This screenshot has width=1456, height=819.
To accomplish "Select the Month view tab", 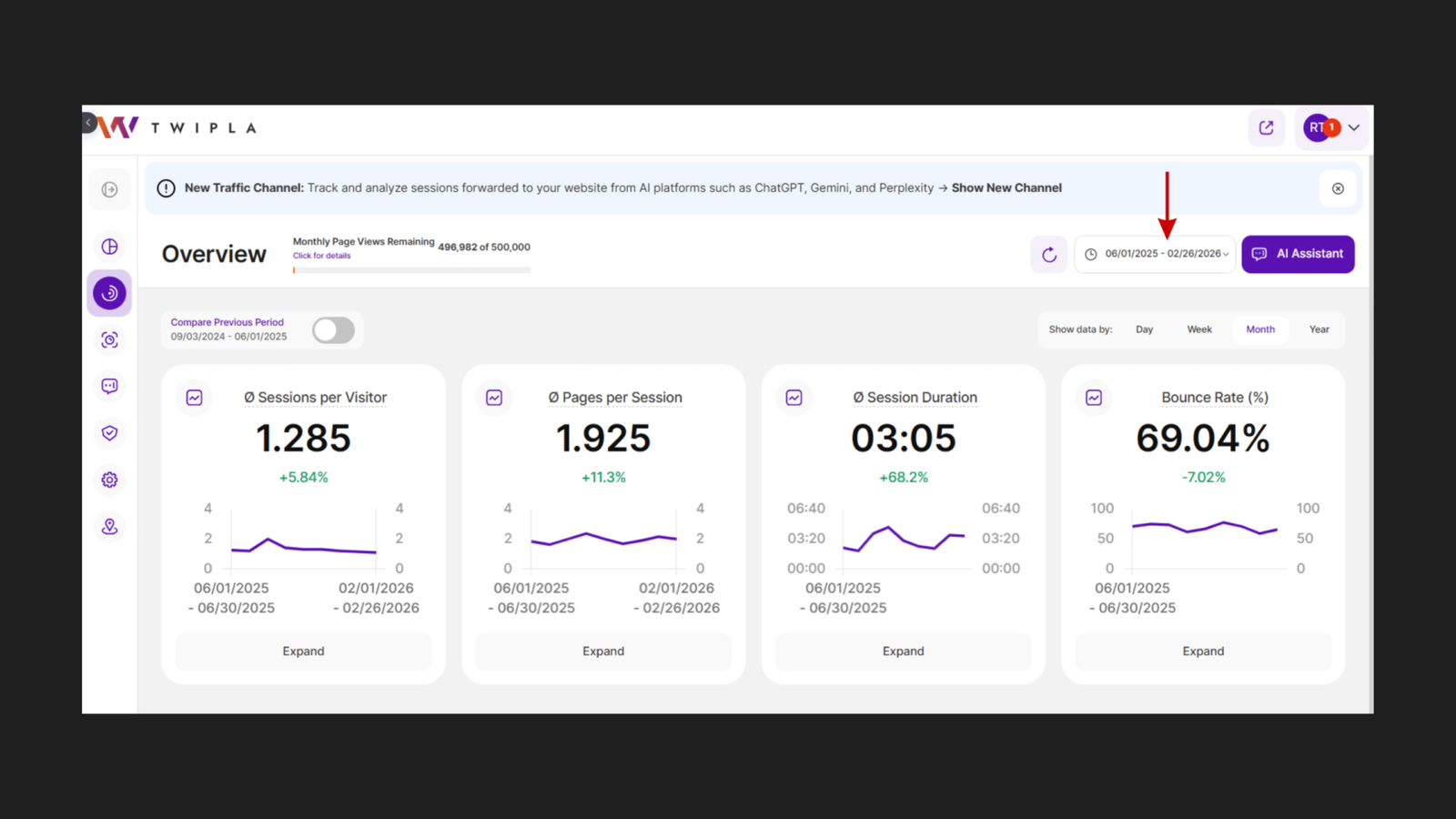I will 1260,329.
